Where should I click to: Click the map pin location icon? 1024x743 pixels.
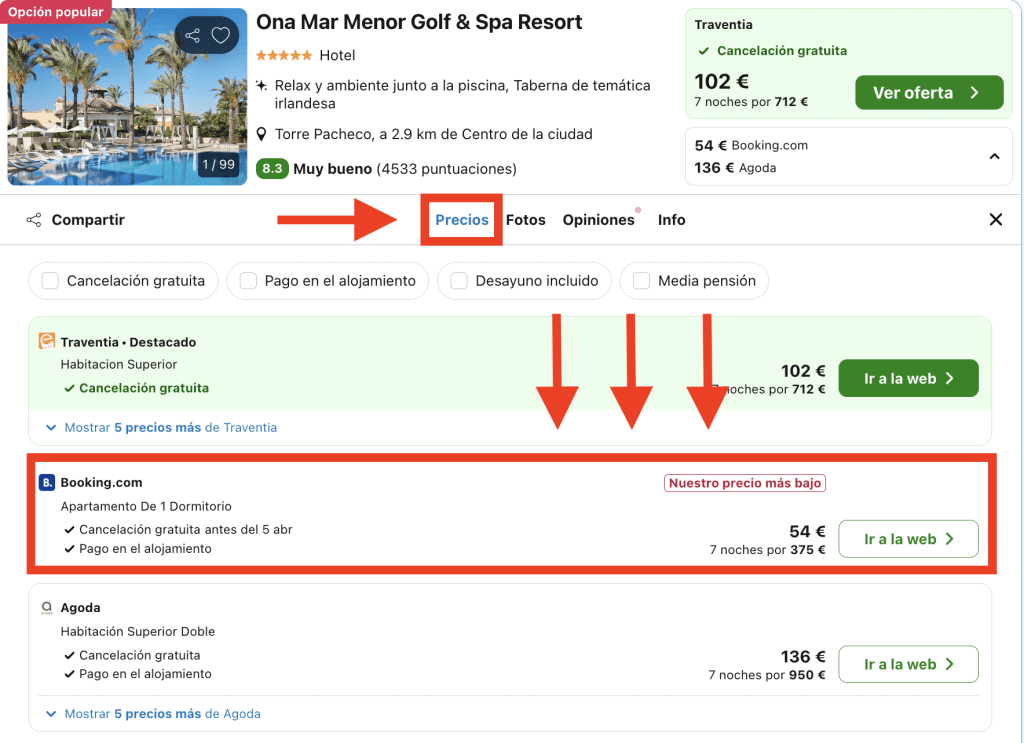262,134
